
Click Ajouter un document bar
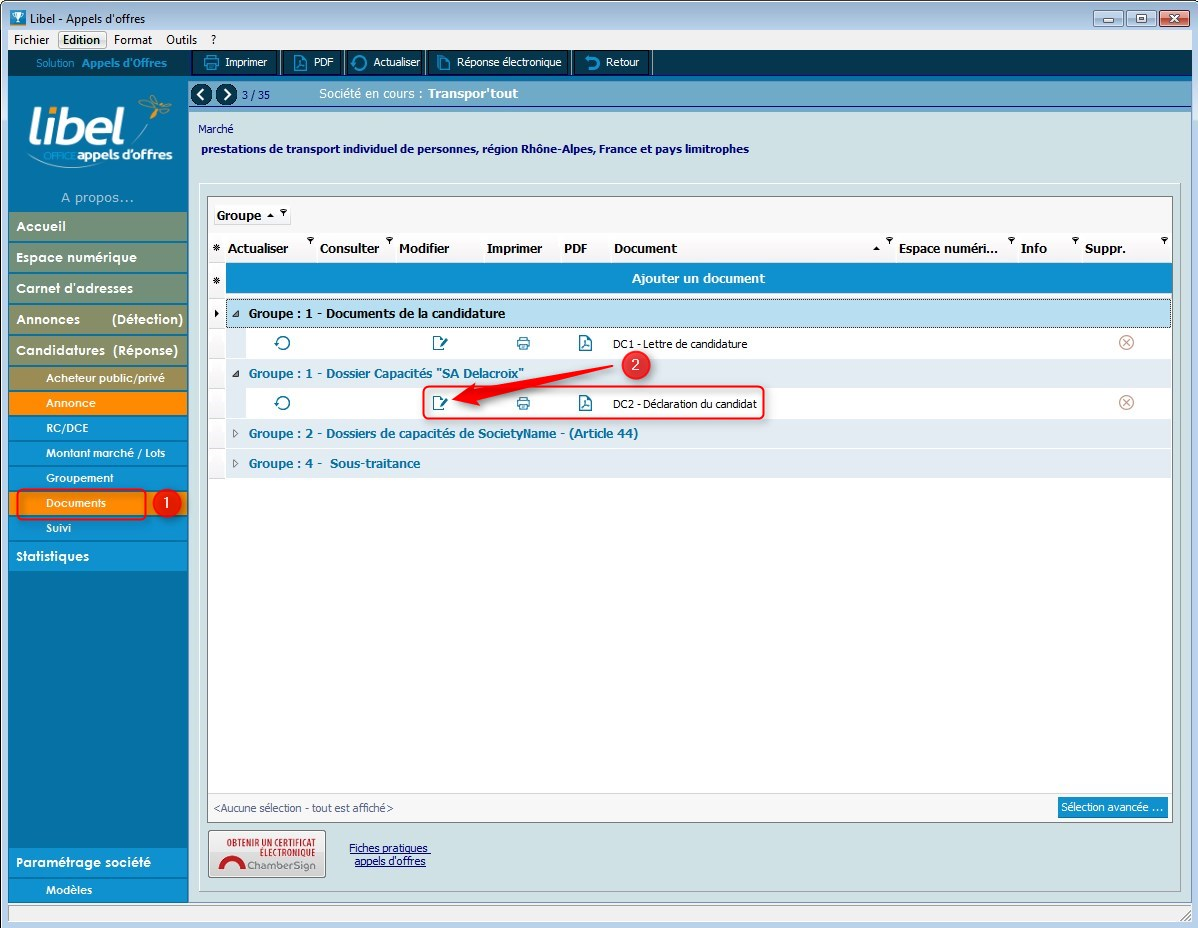tap(698, 279)
